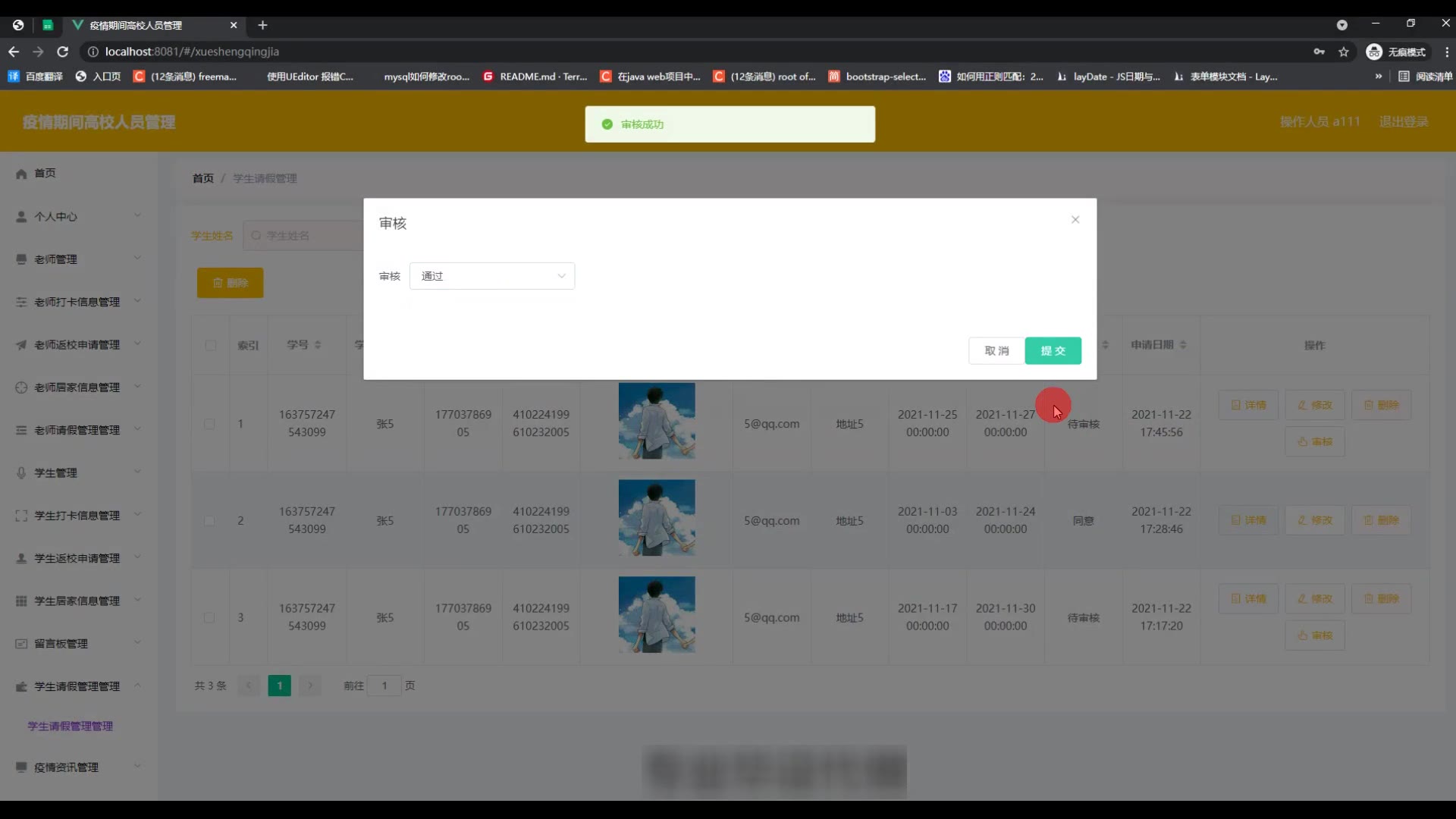This screenshot has height=819, width=1456.
Task: Click the 首页 home icon in sidebar
Action: pyautogui.click(x=21, y=174)
